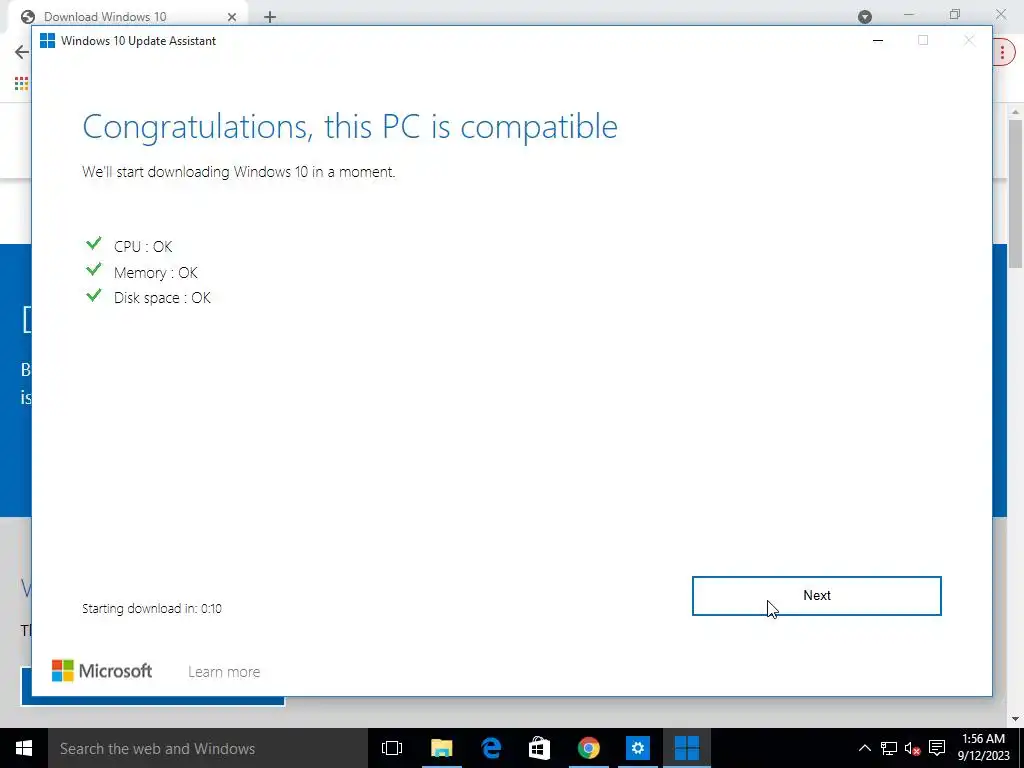Open the Settings gear app on the taskbar
1024x768 pixels.
tap(637, 748)
